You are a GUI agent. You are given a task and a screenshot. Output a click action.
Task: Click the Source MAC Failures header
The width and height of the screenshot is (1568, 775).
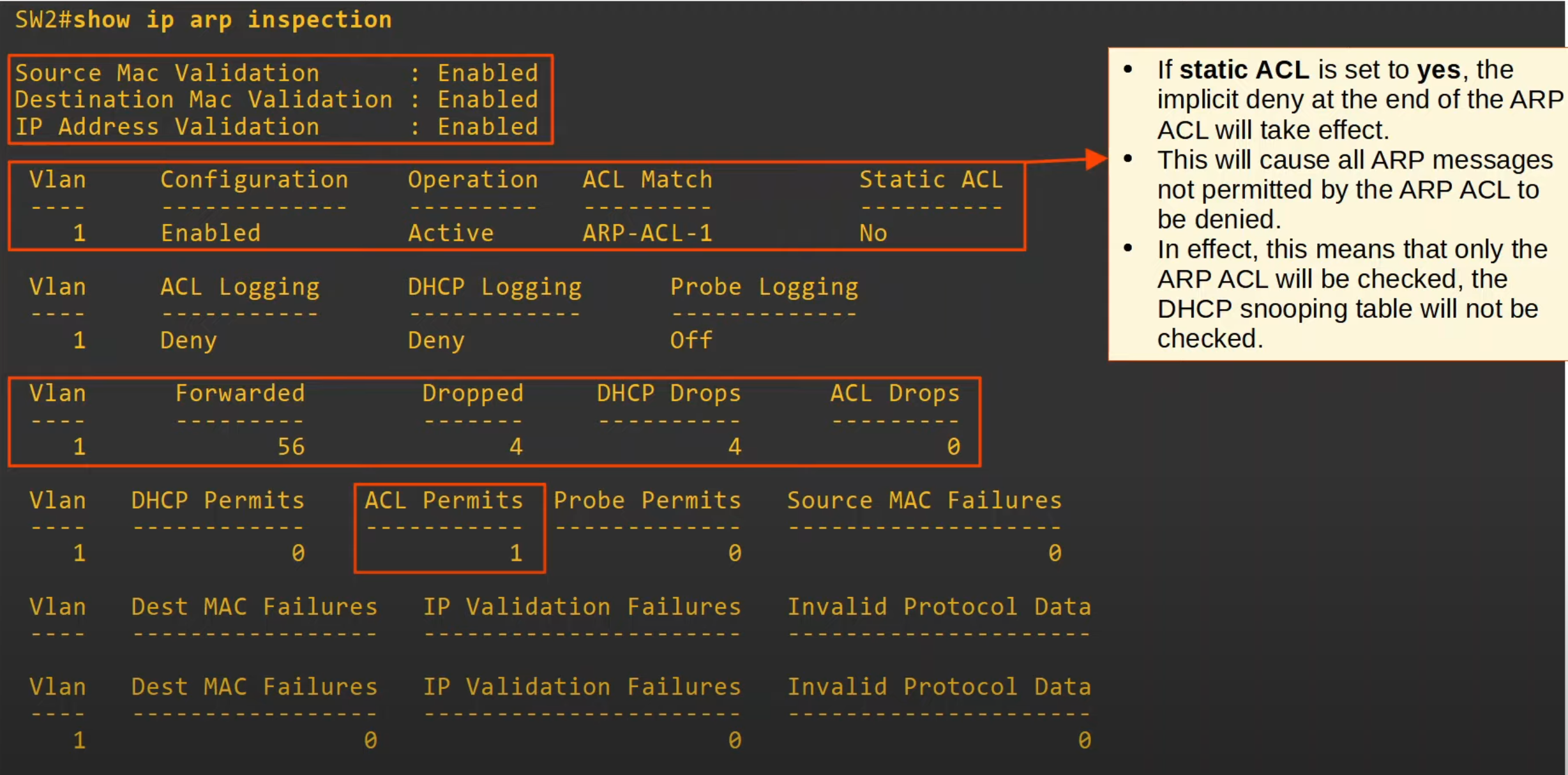point(924,500)
